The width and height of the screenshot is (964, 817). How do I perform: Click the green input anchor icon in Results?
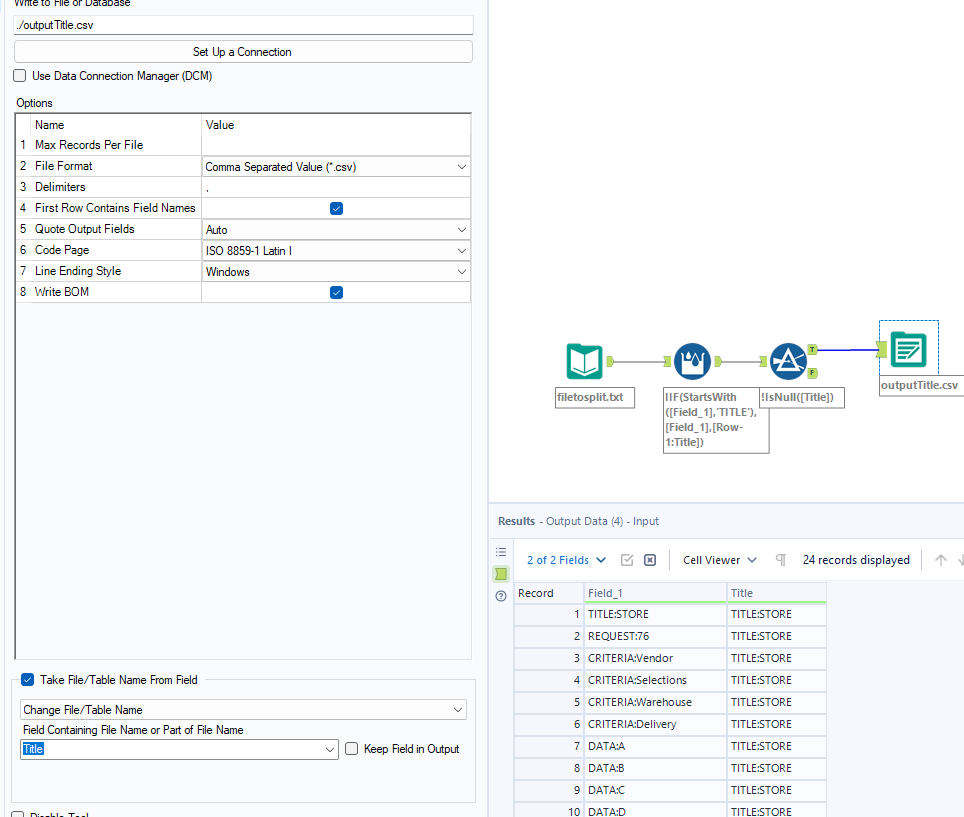pos(501,574)
